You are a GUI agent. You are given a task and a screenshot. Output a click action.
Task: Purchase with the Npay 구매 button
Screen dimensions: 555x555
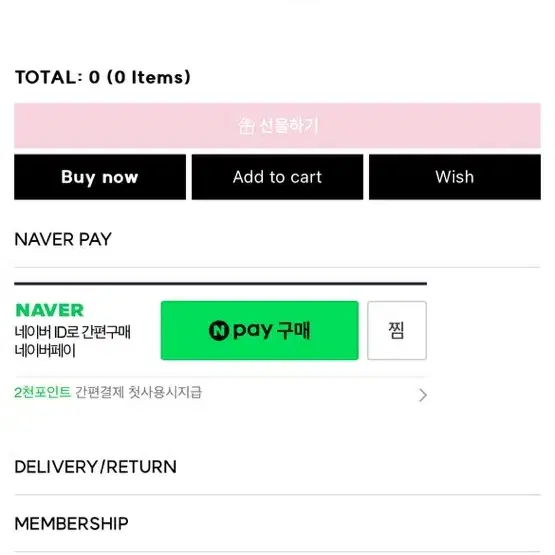[259, 331]
